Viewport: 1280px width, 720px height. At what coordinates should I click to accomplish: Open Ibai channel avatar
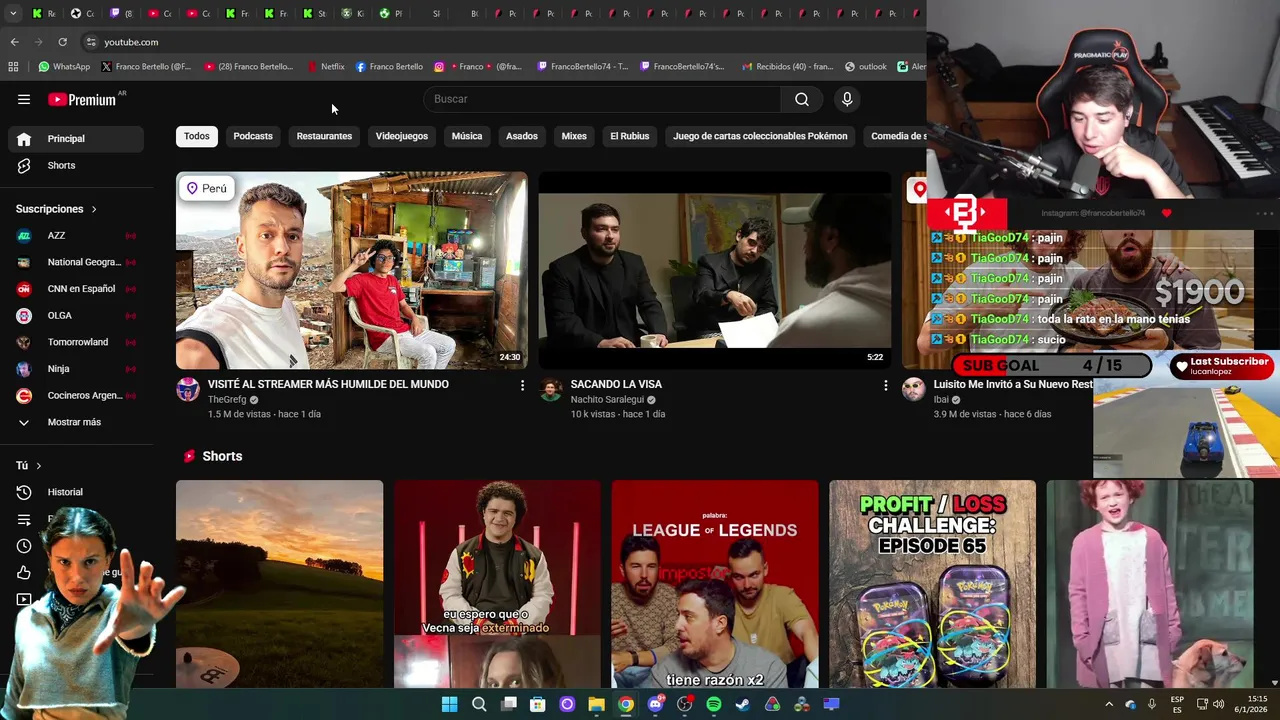(x=914, y=390)
